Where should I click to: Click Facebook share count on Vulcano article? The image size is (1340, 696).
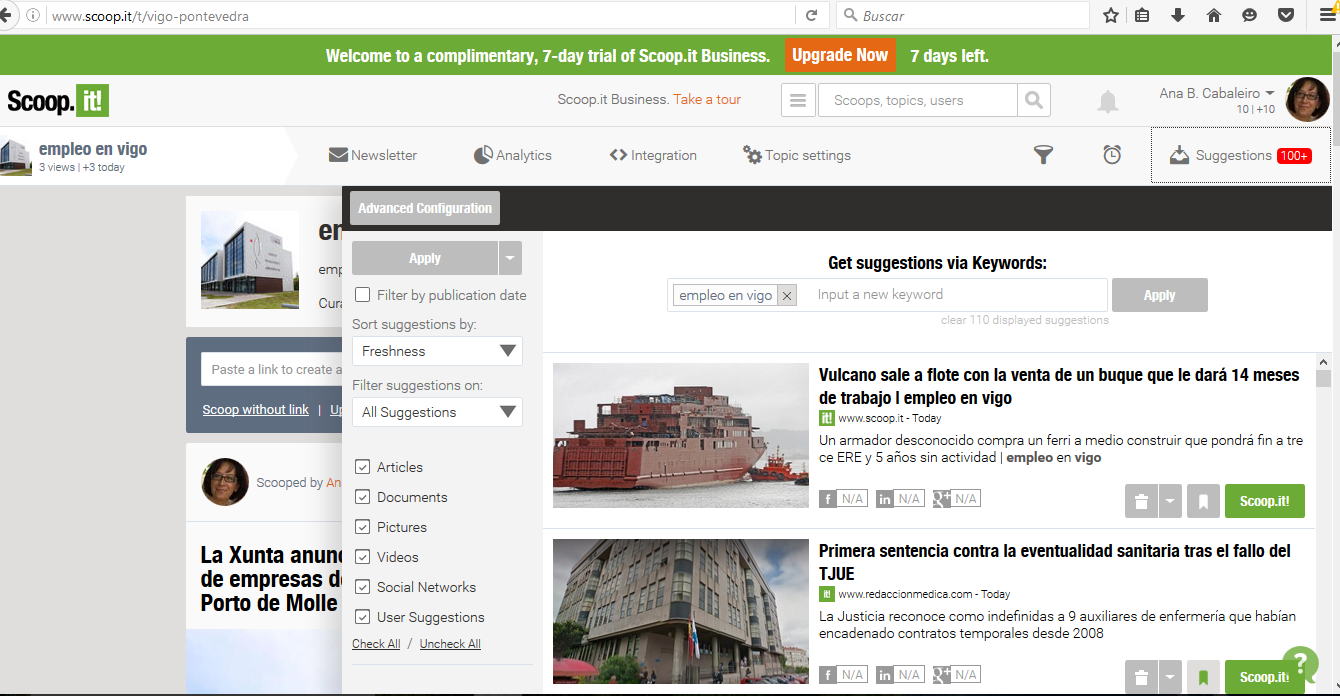pyautogui.click(x=843, y=499)
